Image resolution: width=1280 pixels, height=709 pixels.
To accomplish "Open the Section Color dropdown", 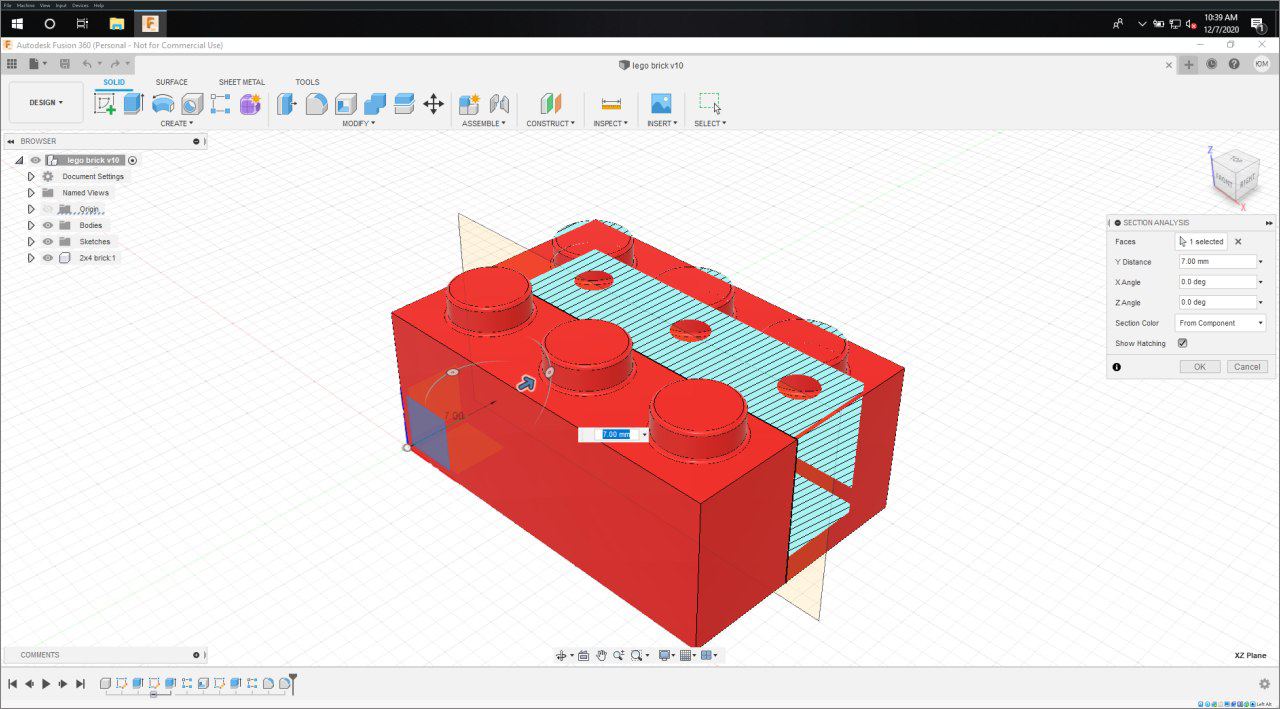I will 1220,323.
